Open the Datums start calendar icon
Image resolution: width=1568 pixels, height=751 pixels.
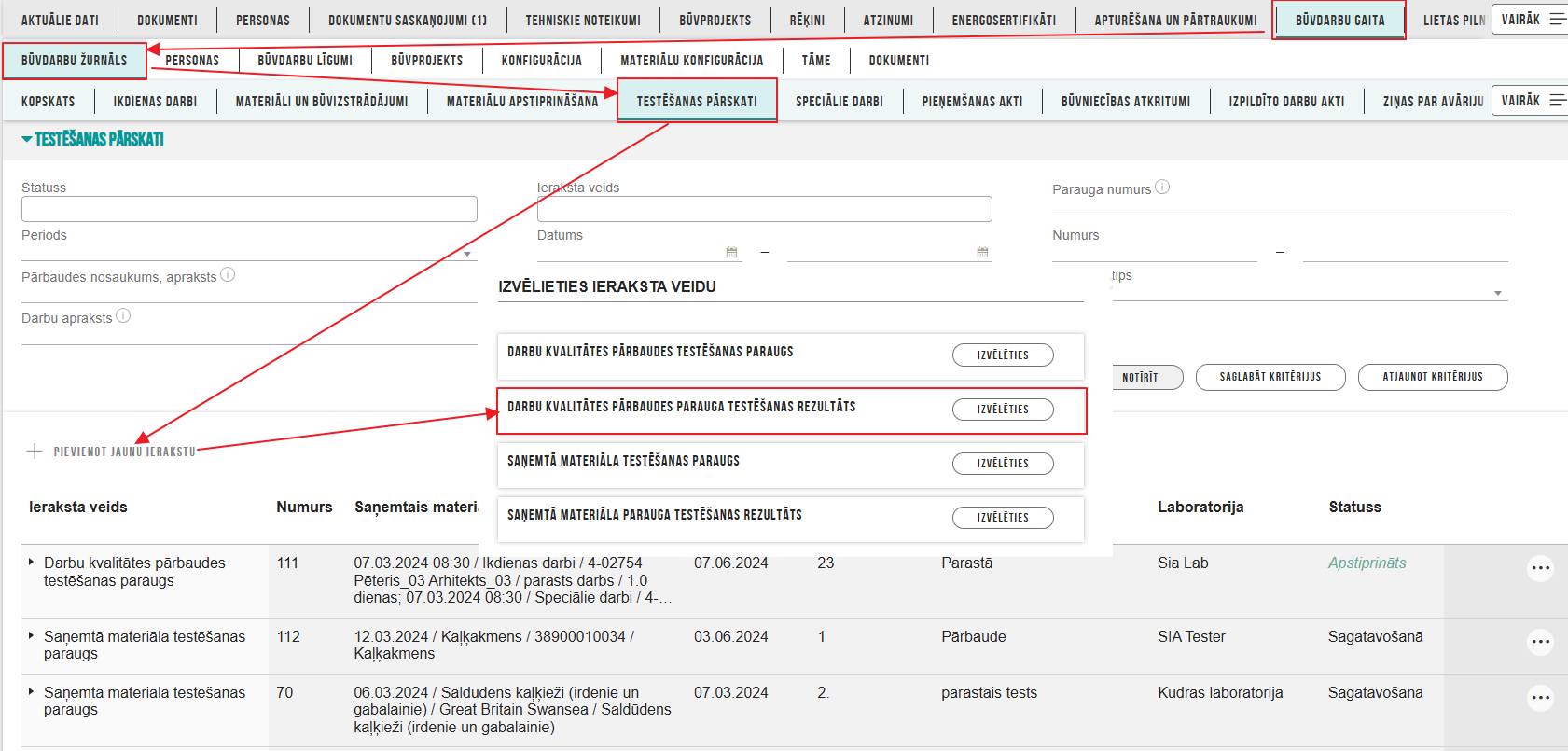pos(731,252)
